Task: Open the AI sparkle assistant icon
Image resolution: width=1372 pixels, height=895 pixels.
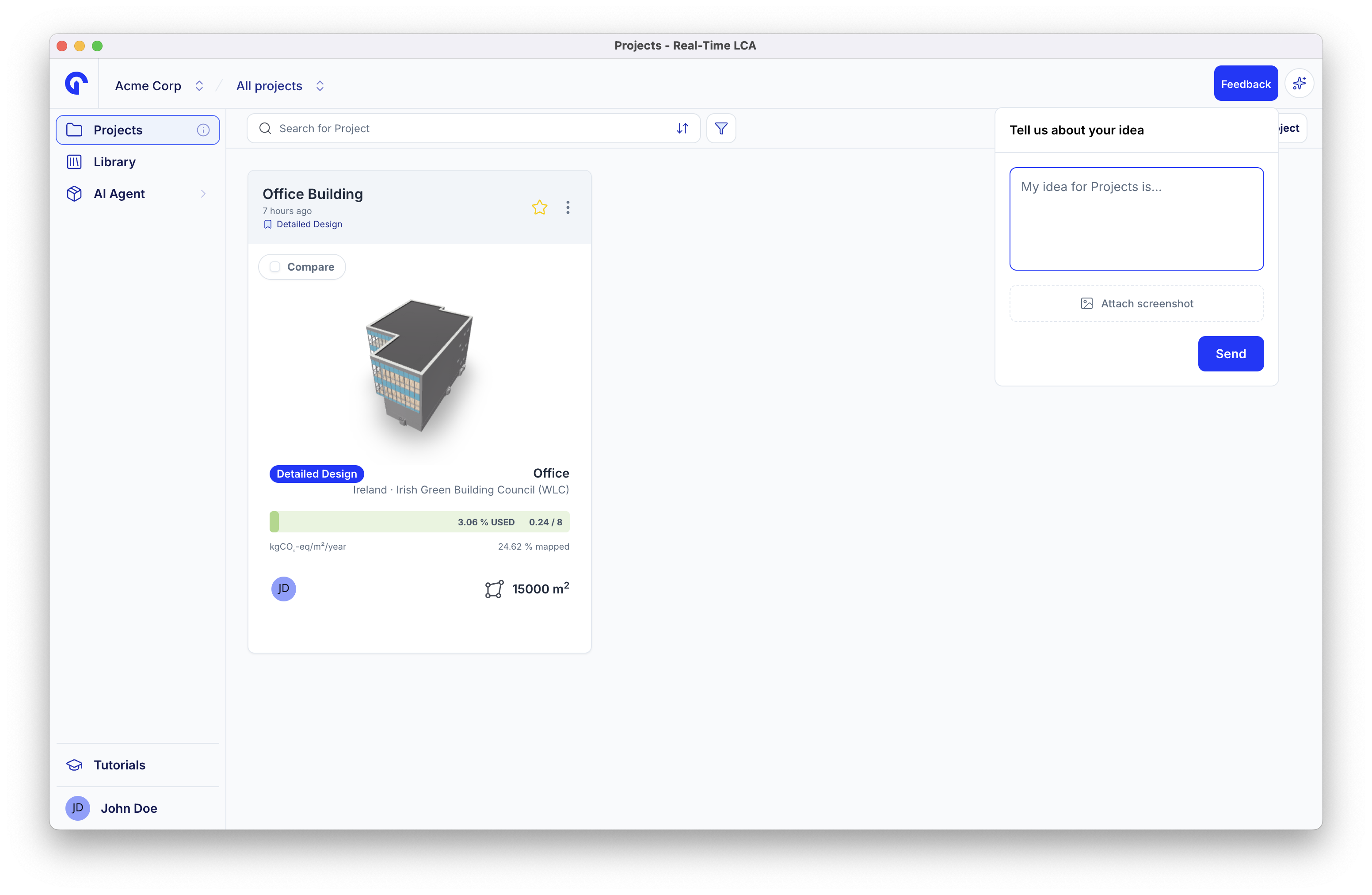Action: tap(1299, 84)
